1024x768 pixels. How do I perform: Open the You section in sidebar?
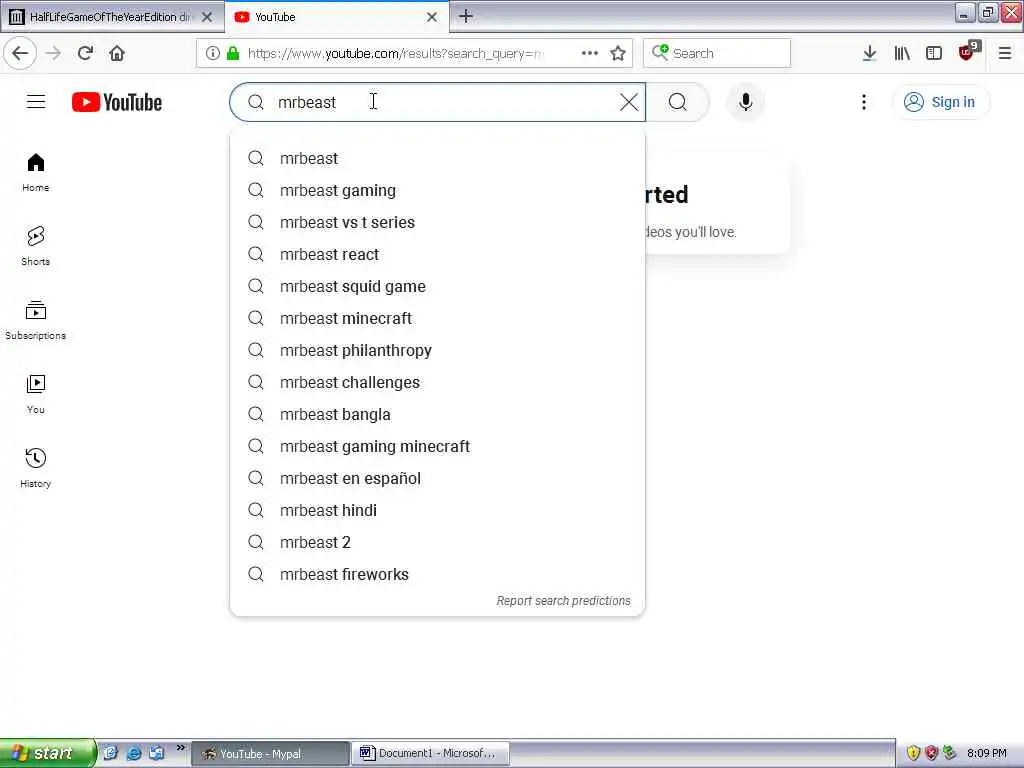pyautogui.click(x=36, y=394)
